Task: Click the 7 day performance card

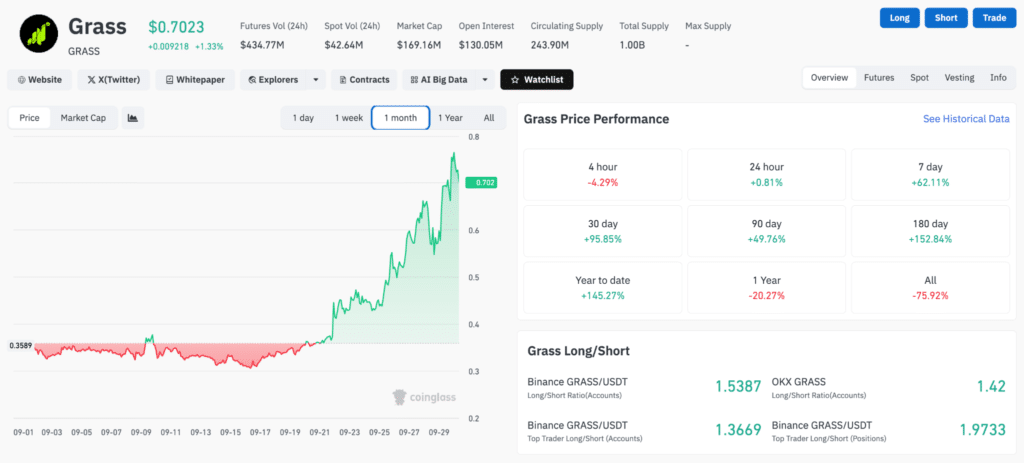Action: (x=931, y=174)
